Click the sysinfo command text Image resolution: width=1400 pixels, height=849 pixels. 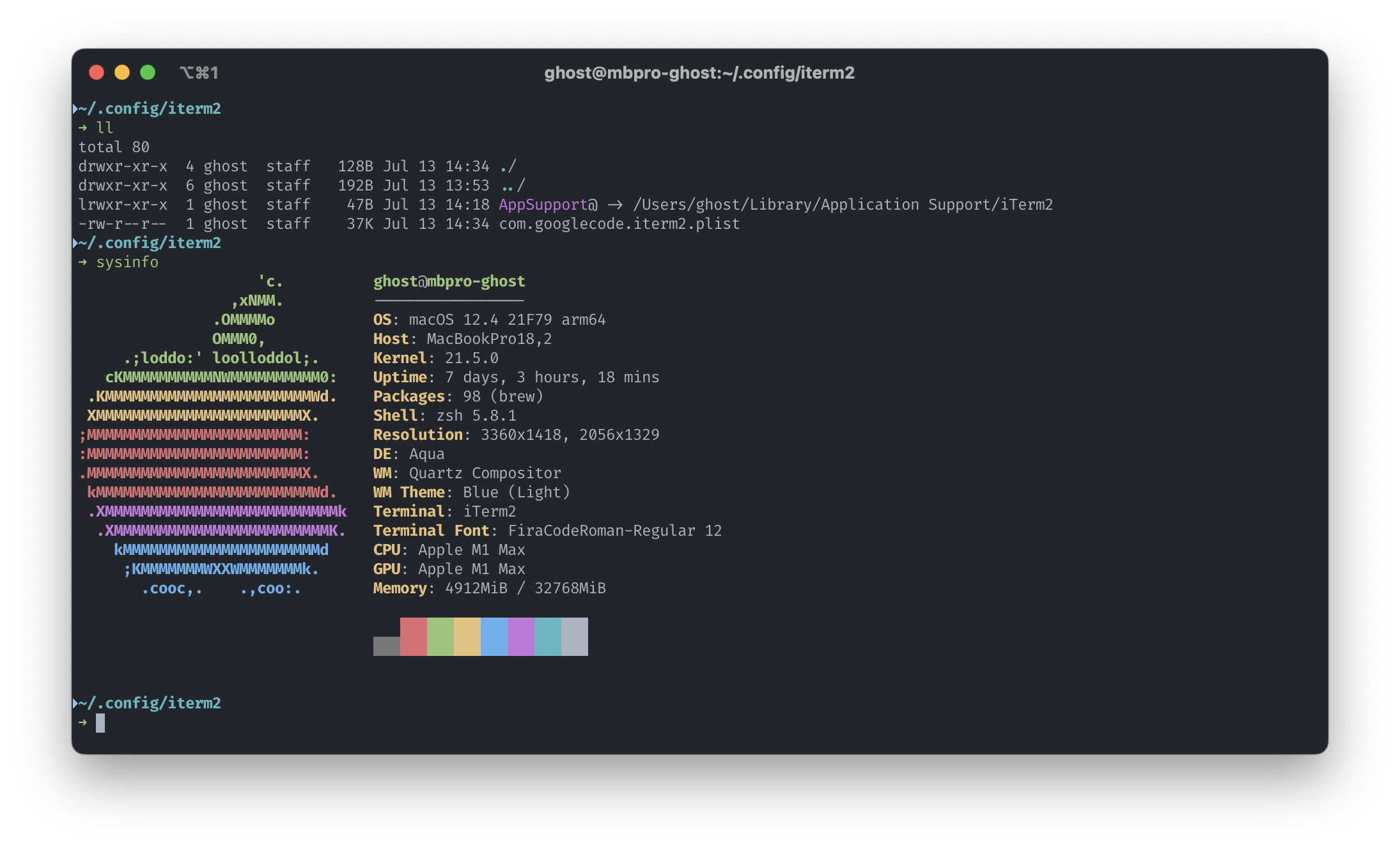[x=127, y=262]
